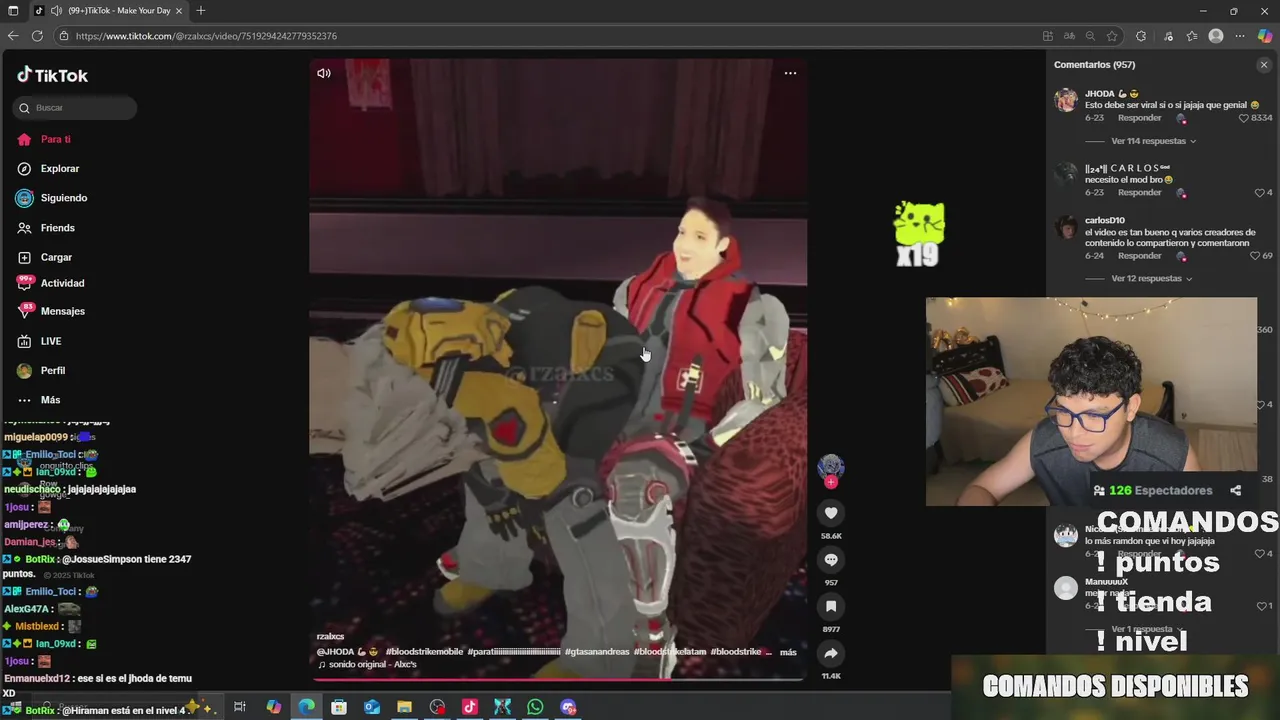
Task: Click the zoom magnifier icon in address bar
Action: (1091, 36)
